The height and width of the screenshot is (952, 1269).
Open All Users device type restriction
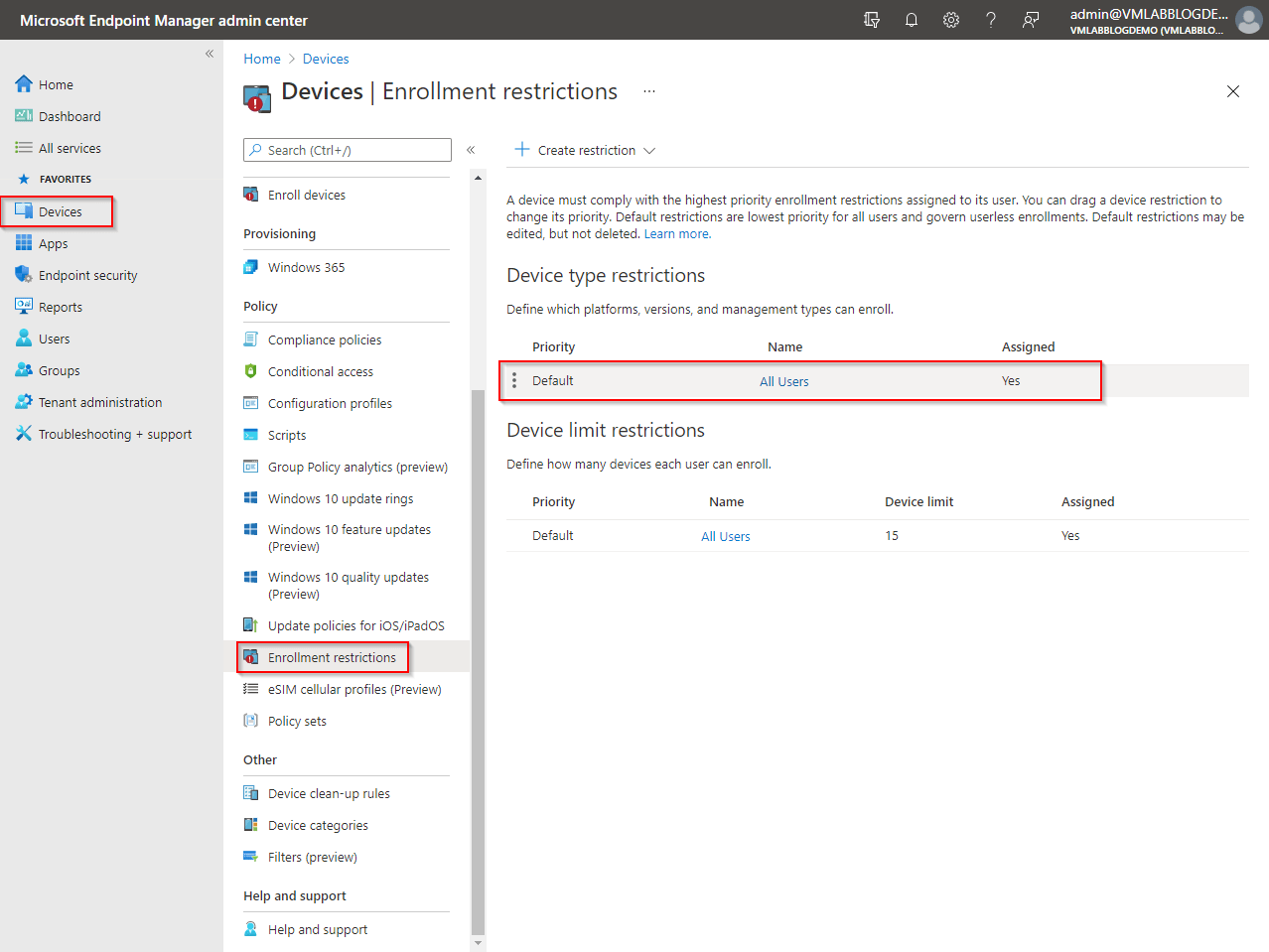point(784,381)
